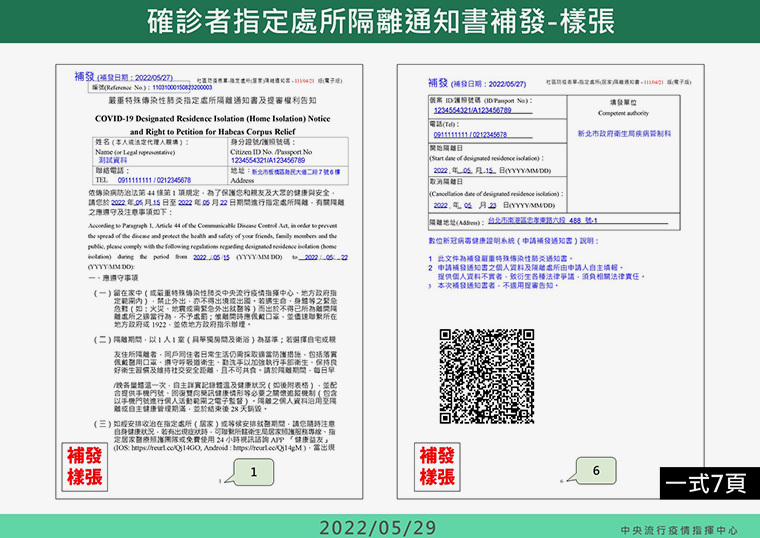
Task: Click the QR code on page 6
Action: click(x=487, y=377)
